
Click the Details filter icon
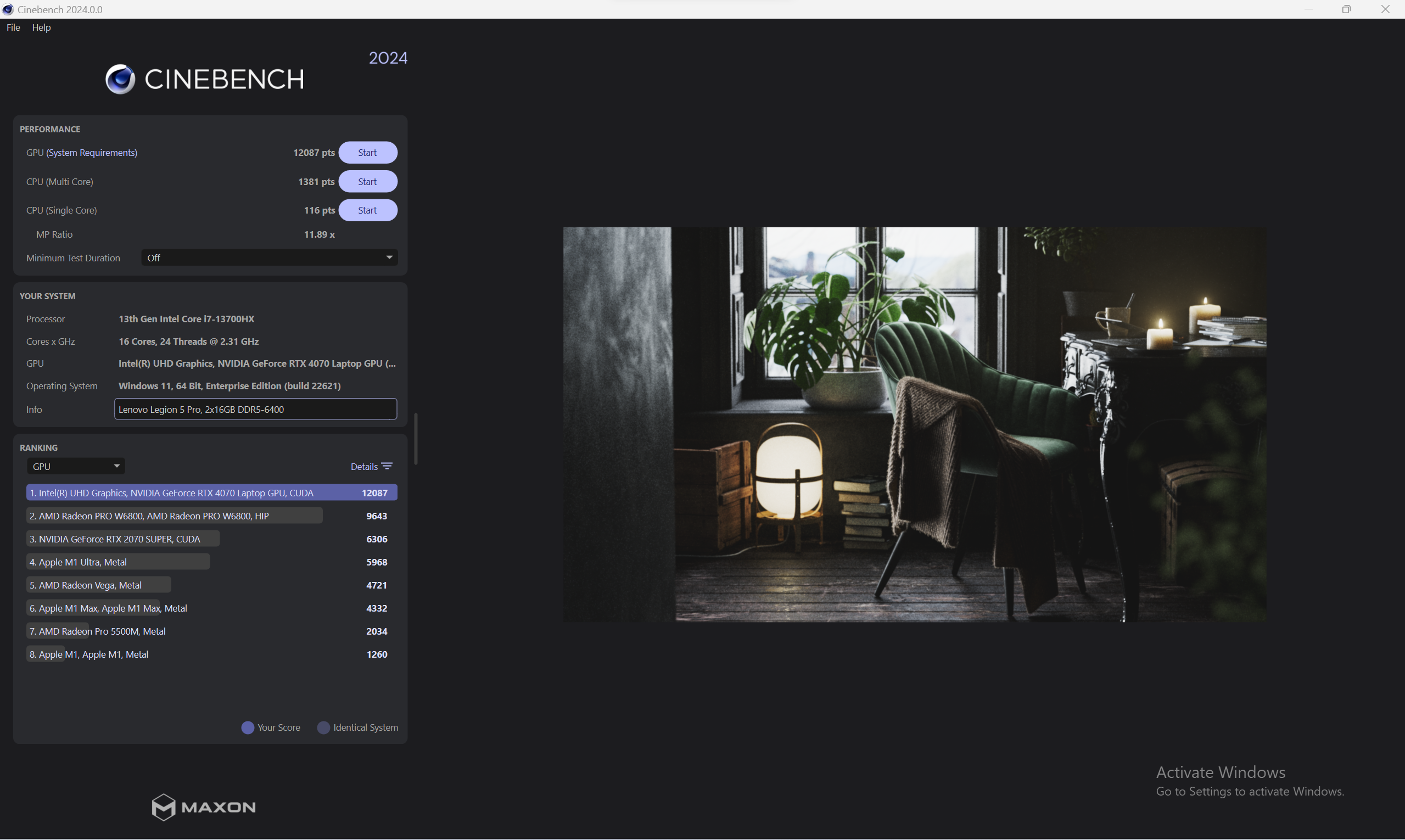click(x=387, y=467)
